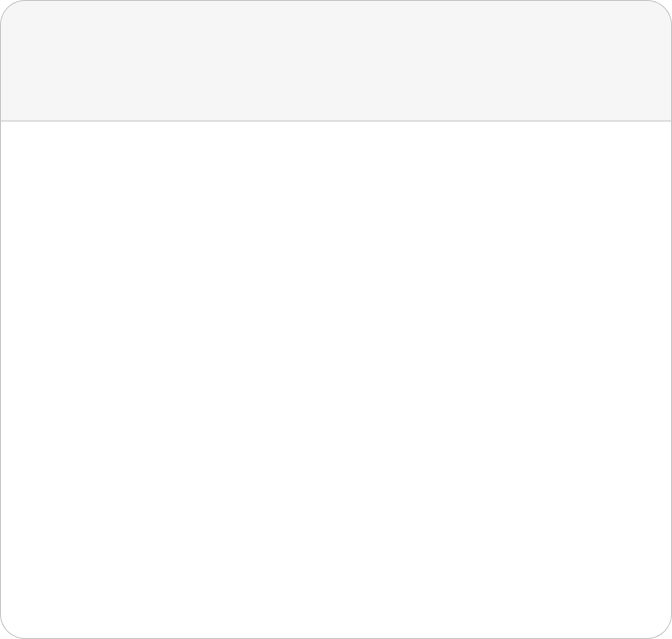Click the blank white content area
Screen dimensions: 672x639
pyautogui.click(x=336, y=380)
